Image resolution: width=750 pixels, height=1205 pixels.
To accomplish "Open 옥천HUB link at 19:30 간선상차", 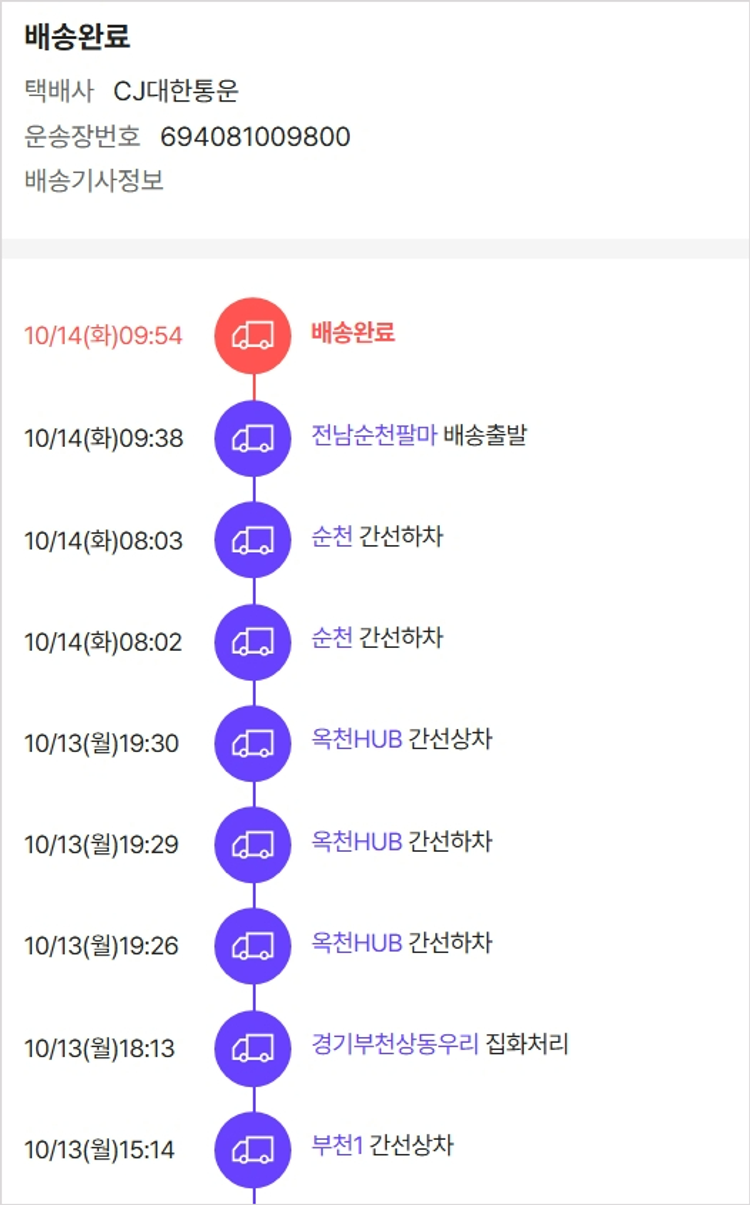I will pyautogui.click(x=357, y=741).
